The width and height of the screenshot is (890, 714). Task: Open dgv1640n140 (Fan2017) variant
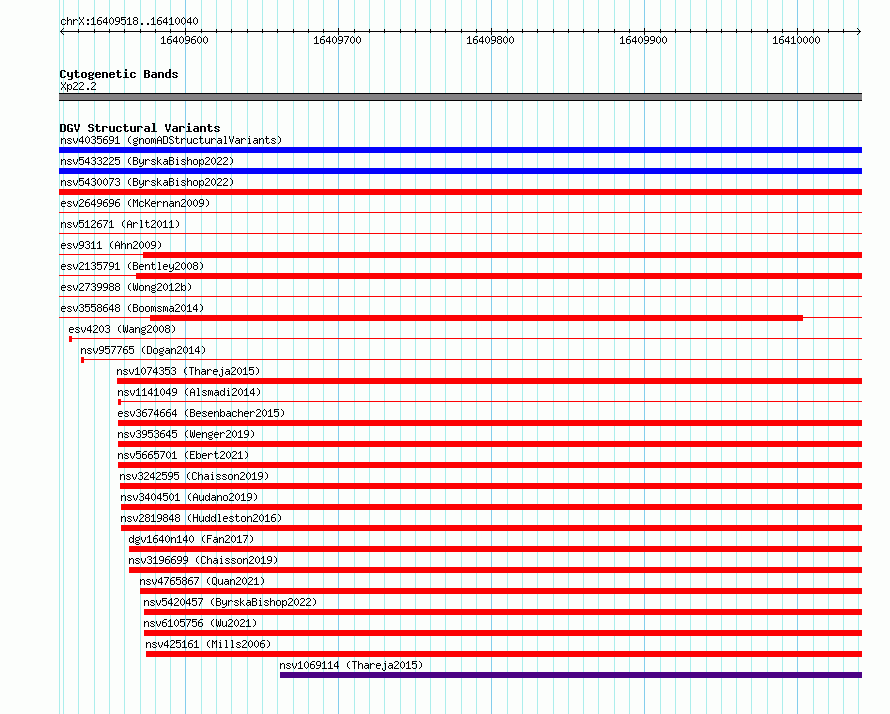(x=191, y=539)
